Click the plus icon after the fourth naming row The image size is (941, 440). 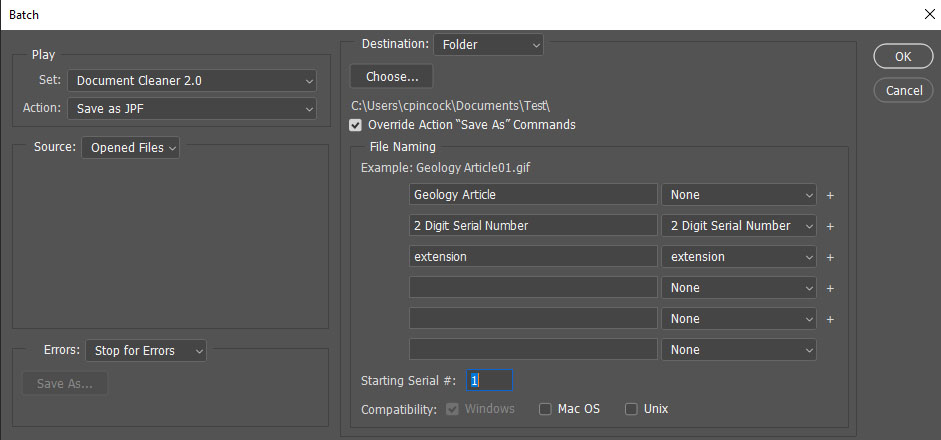pos(830,288)
